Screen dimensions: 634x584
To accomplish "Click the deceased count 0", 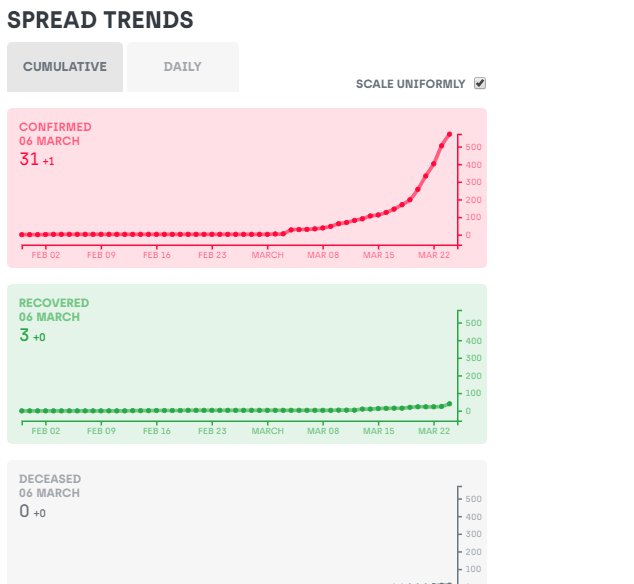I will tap(24, 511).
